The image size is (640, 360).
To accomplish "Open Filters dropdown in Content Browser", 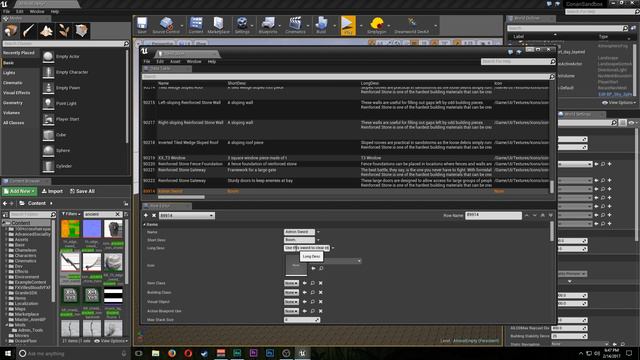I will [x=71, y=214].
